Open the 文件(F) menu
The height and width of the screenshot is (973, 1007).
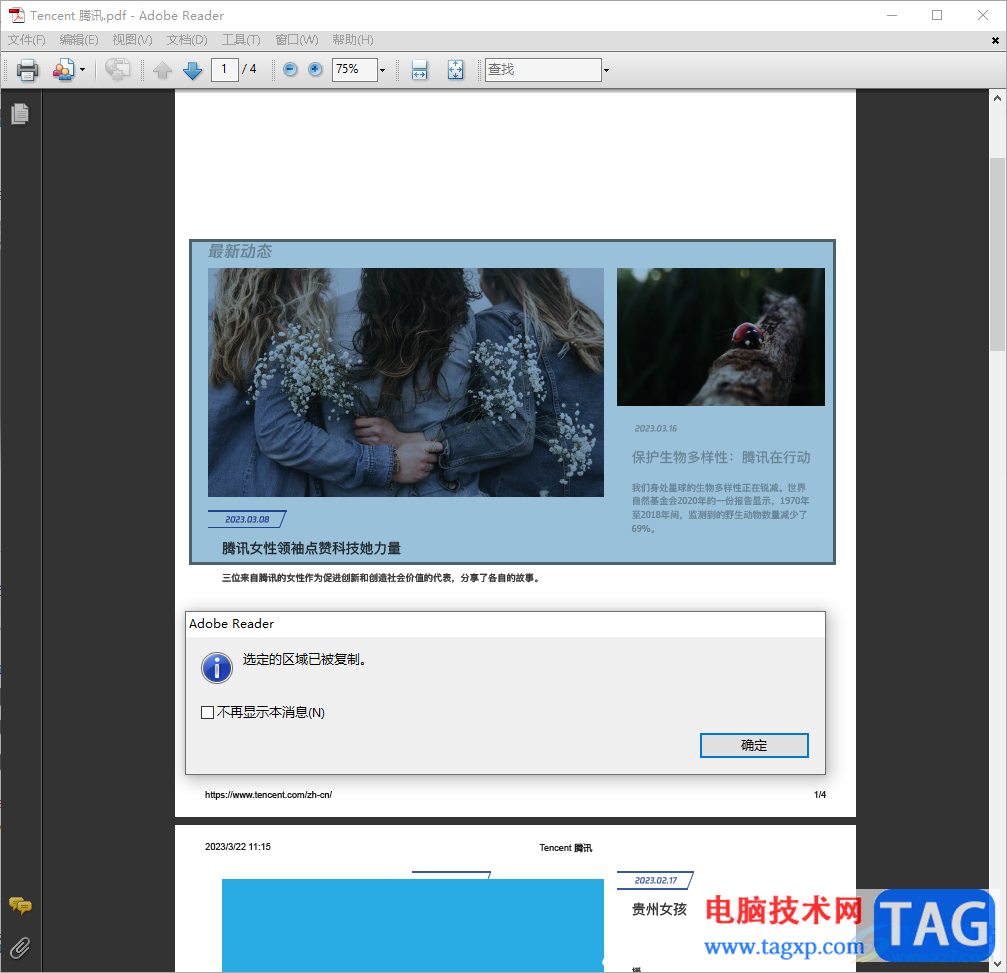tap(27, 40)
